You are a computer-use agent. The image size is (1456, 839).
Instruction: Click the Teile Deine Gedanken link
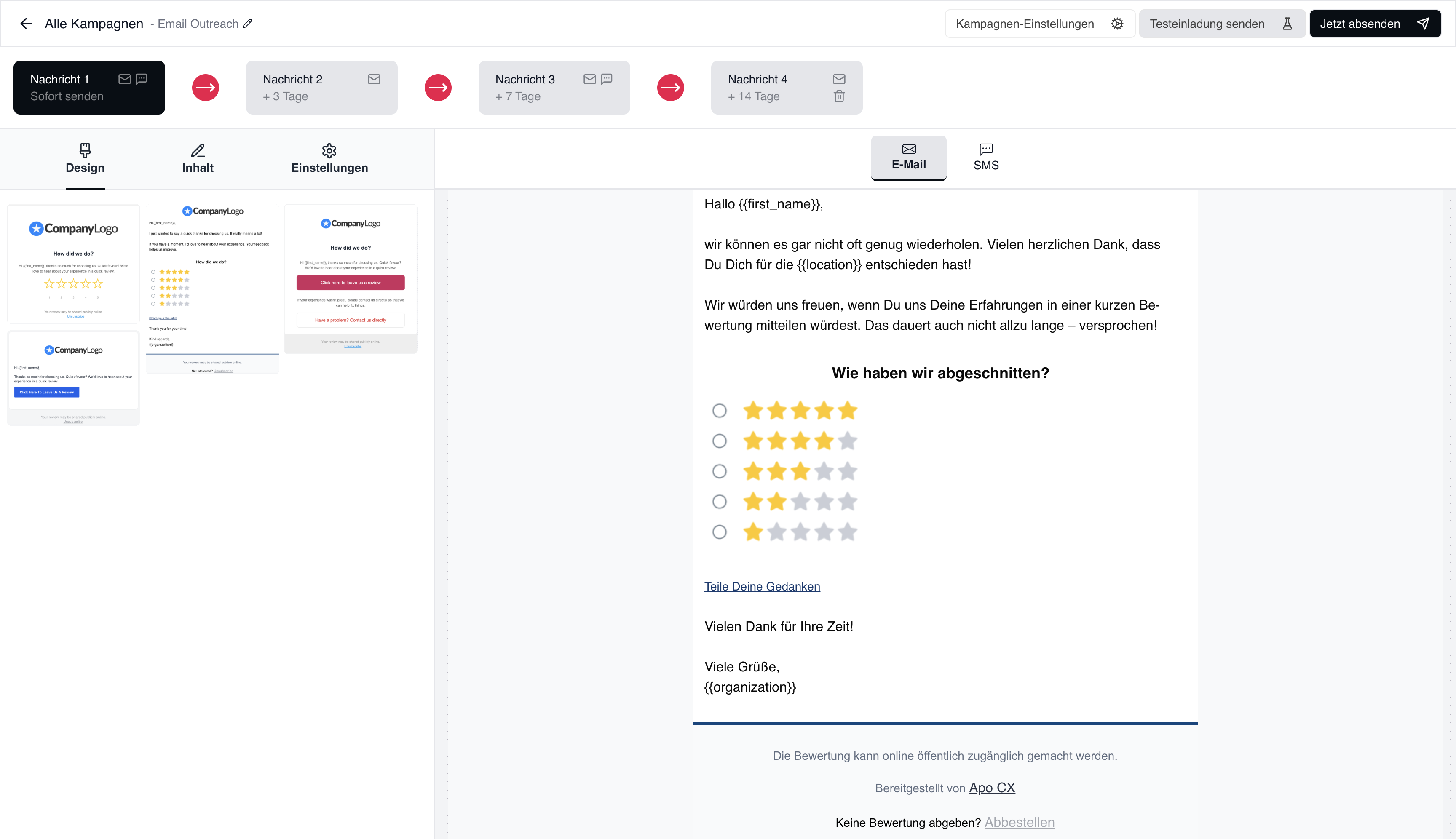pyautogui.click(x=761, y=587)
